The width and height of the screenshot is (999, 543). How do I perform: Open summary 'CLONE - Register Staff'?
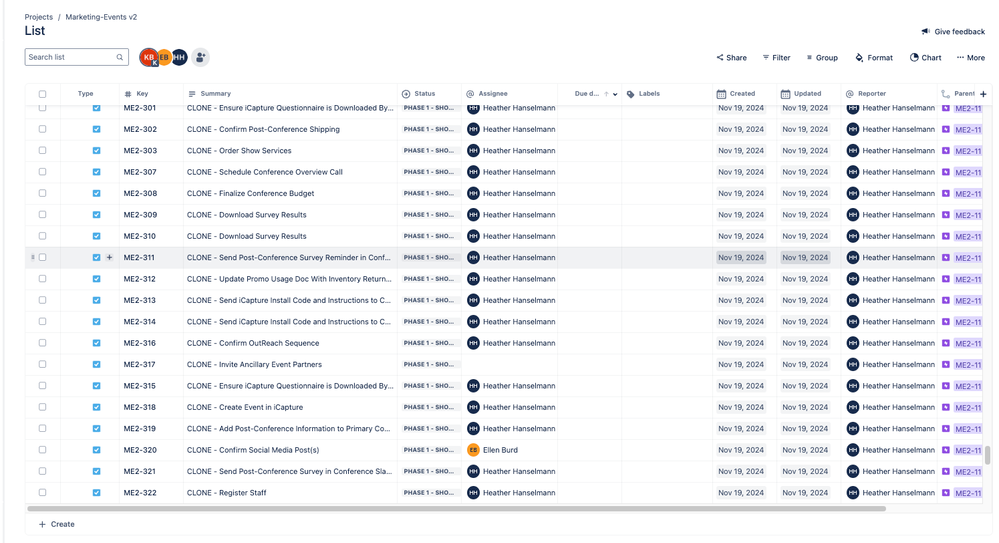click(x=227, y=493)
